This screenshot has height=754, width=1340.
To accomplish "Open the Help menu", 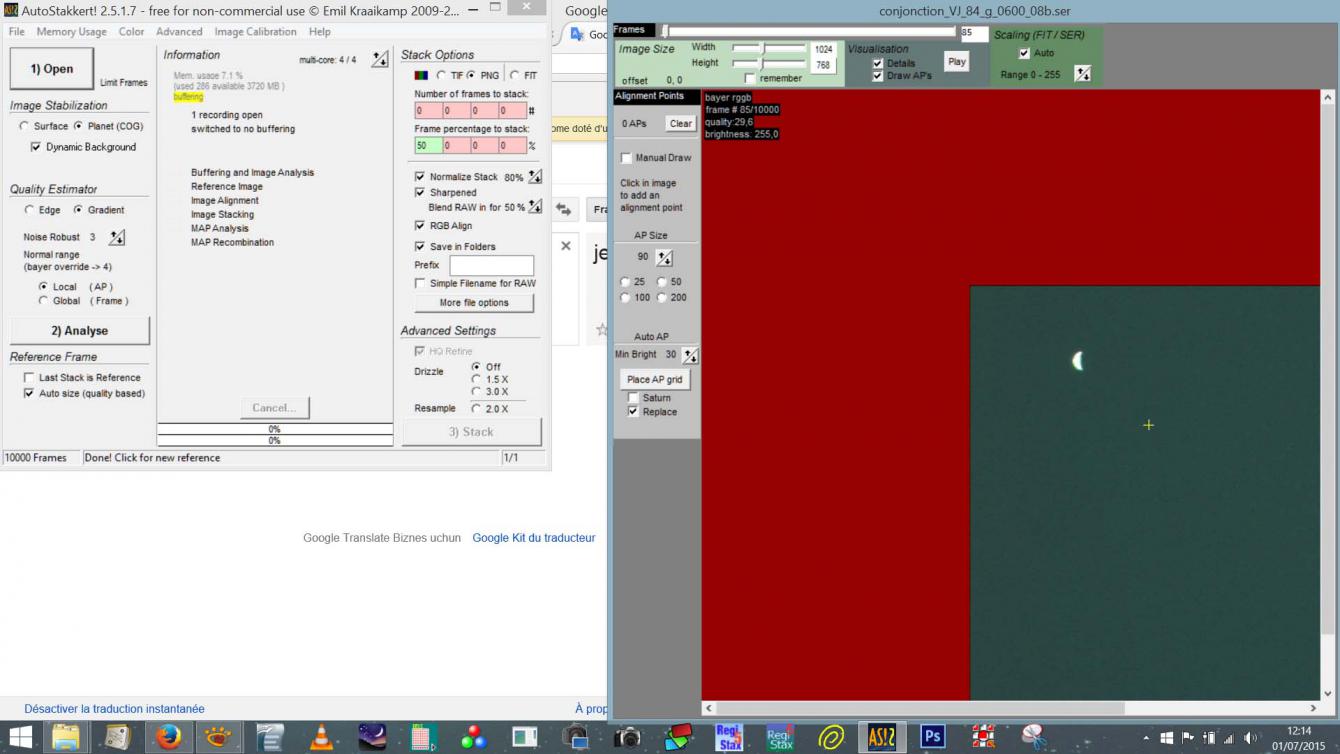I will (x=320, y=32).
